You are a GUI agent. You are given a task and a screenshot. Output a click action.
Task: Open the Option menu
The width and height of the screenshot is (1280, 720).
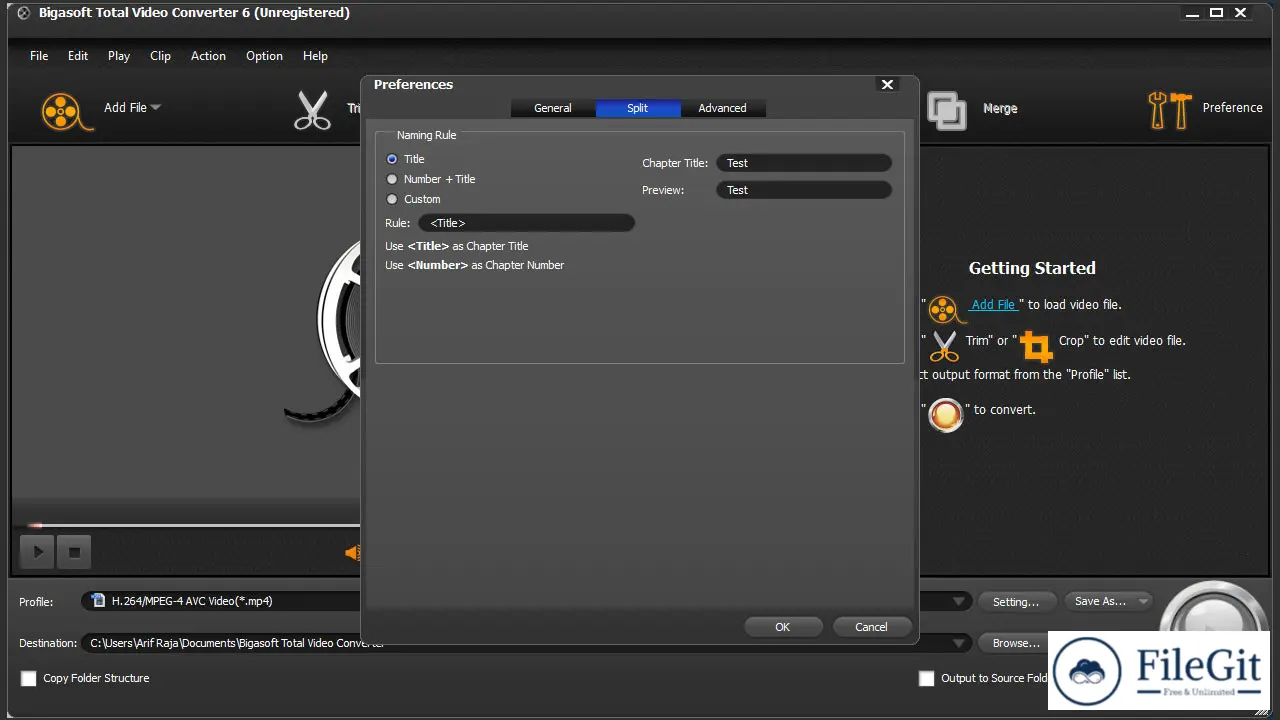click(264, 56)
